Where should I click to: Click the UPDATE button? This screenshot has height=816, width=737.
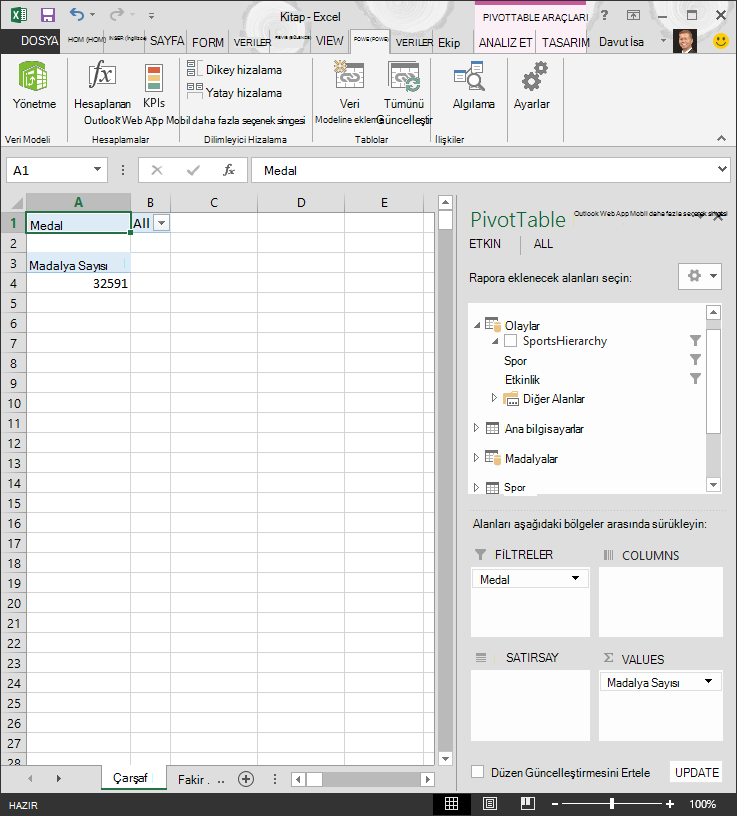(696, 772)
